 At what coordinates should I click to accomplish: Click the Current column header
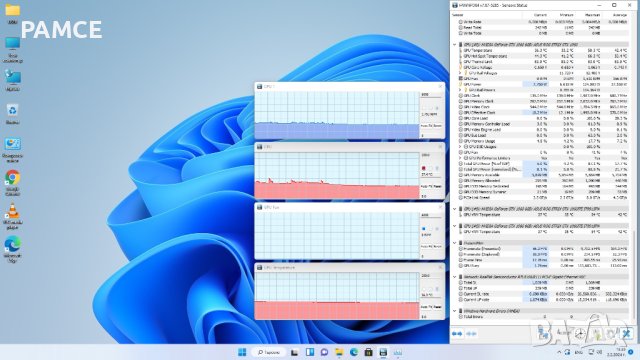[536, 15]
